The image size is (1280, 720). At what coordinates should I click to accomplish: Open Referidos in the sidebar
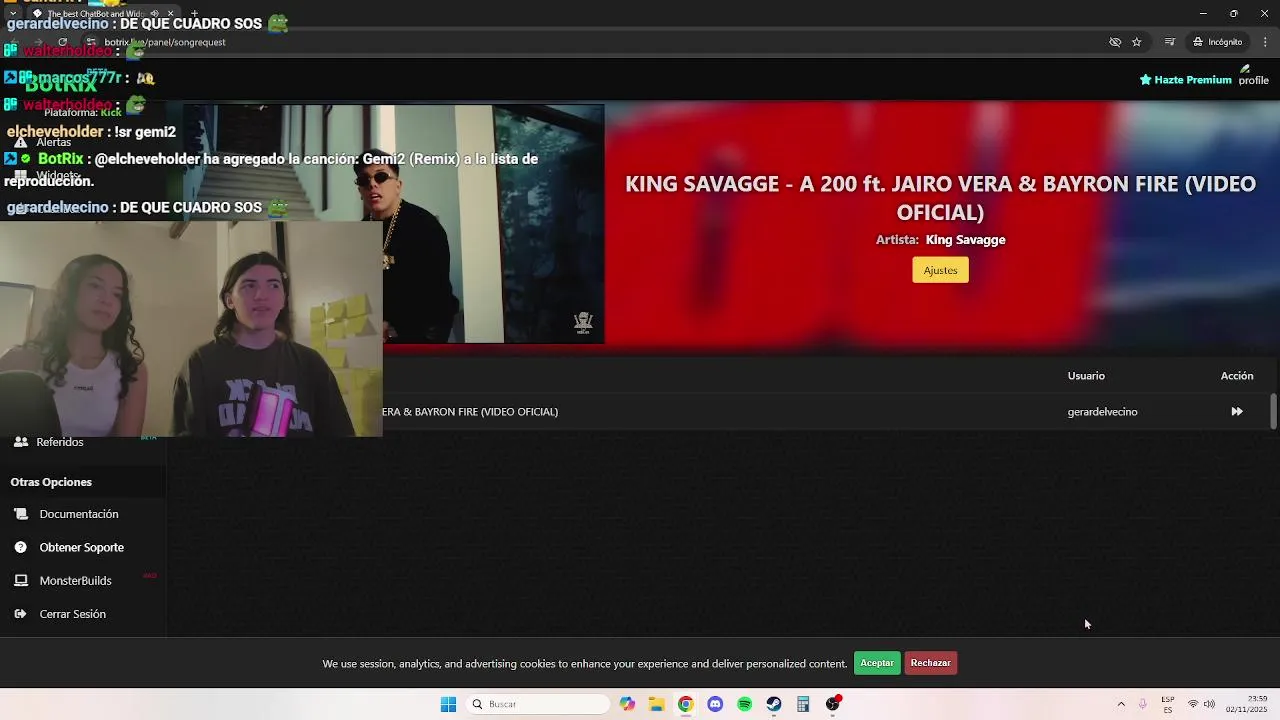coord(60,442)
